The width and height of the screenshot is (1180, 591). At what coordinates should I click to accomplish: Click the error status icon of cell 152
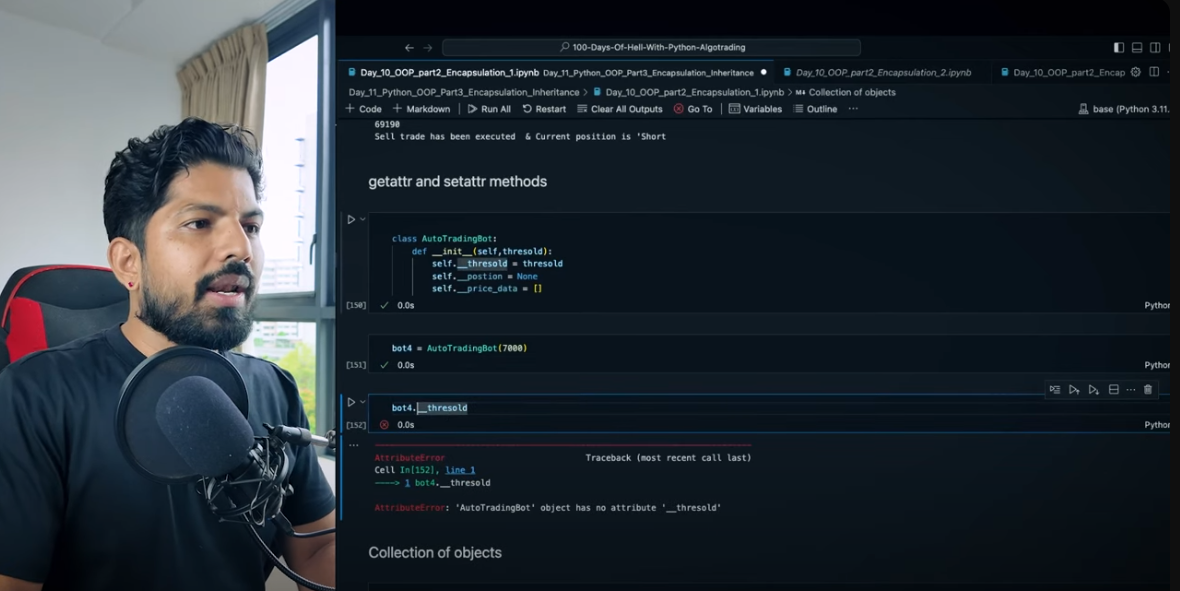[x=384, y=425]
